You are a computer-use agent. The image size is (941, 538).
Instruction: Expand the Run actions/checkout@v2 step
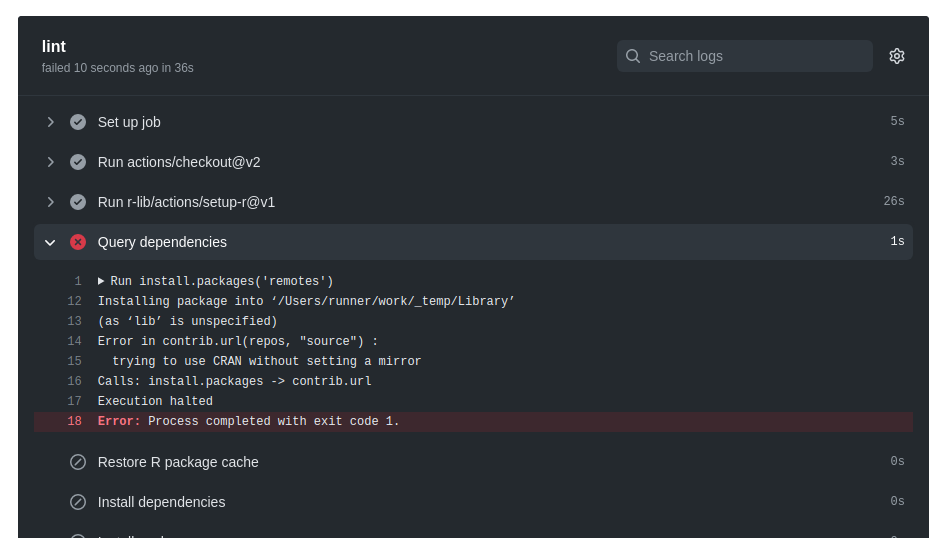[50, 162]
